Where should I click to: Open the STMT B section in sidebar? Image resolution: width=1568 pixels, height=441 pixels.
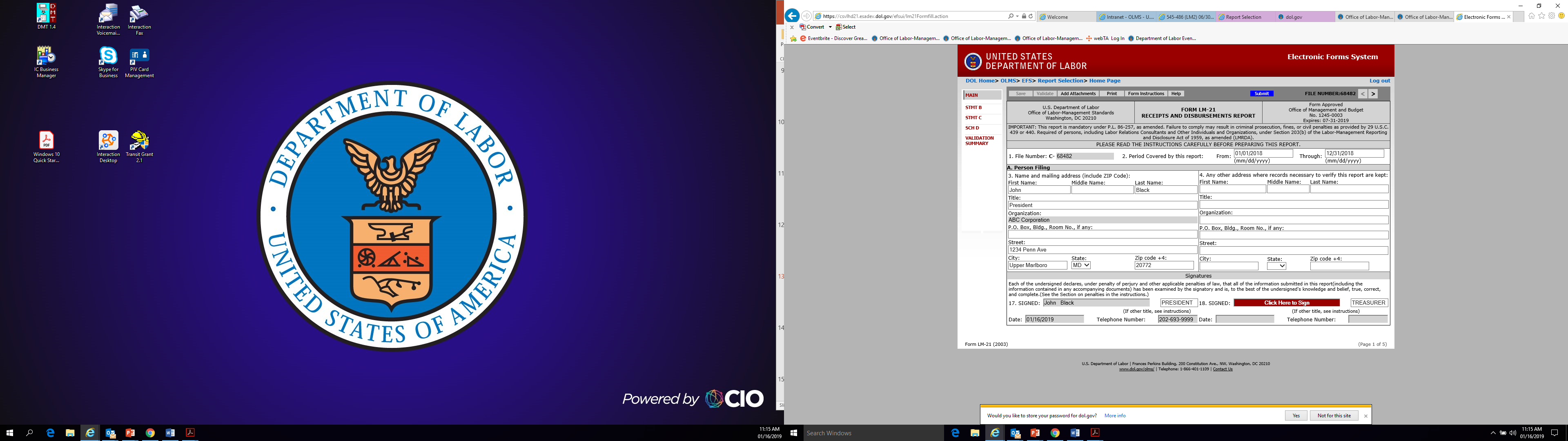pos(973,108)
